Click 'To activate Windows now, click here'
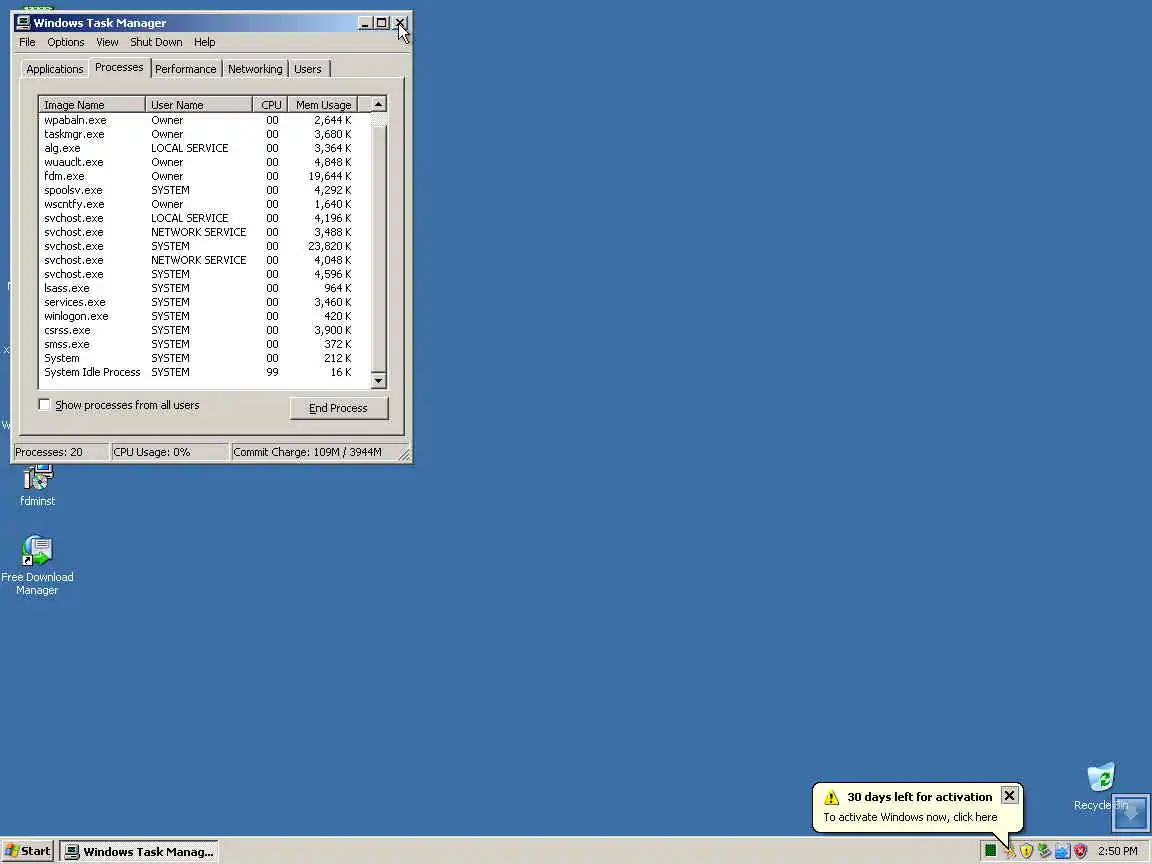1152x864 pixels. [x=910, y=817]
